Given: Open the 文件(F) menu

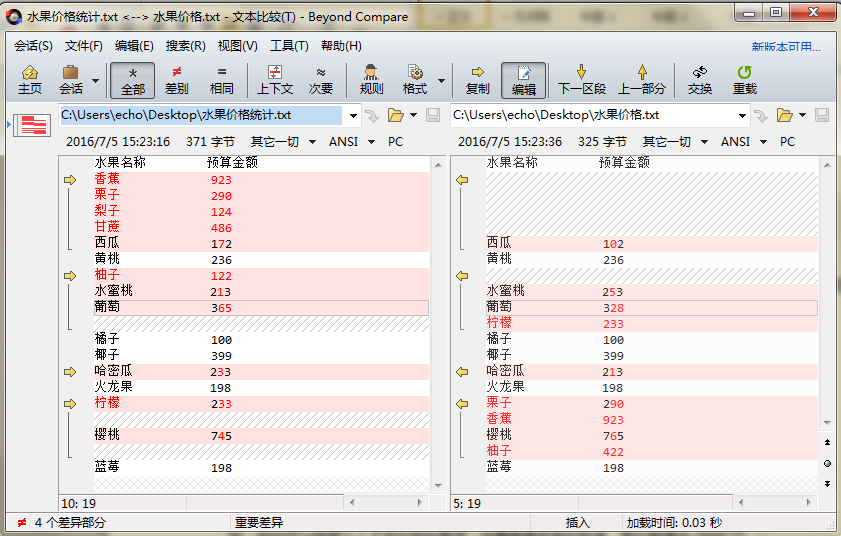Looking at the screenshot, I should [x=84, y=46].
